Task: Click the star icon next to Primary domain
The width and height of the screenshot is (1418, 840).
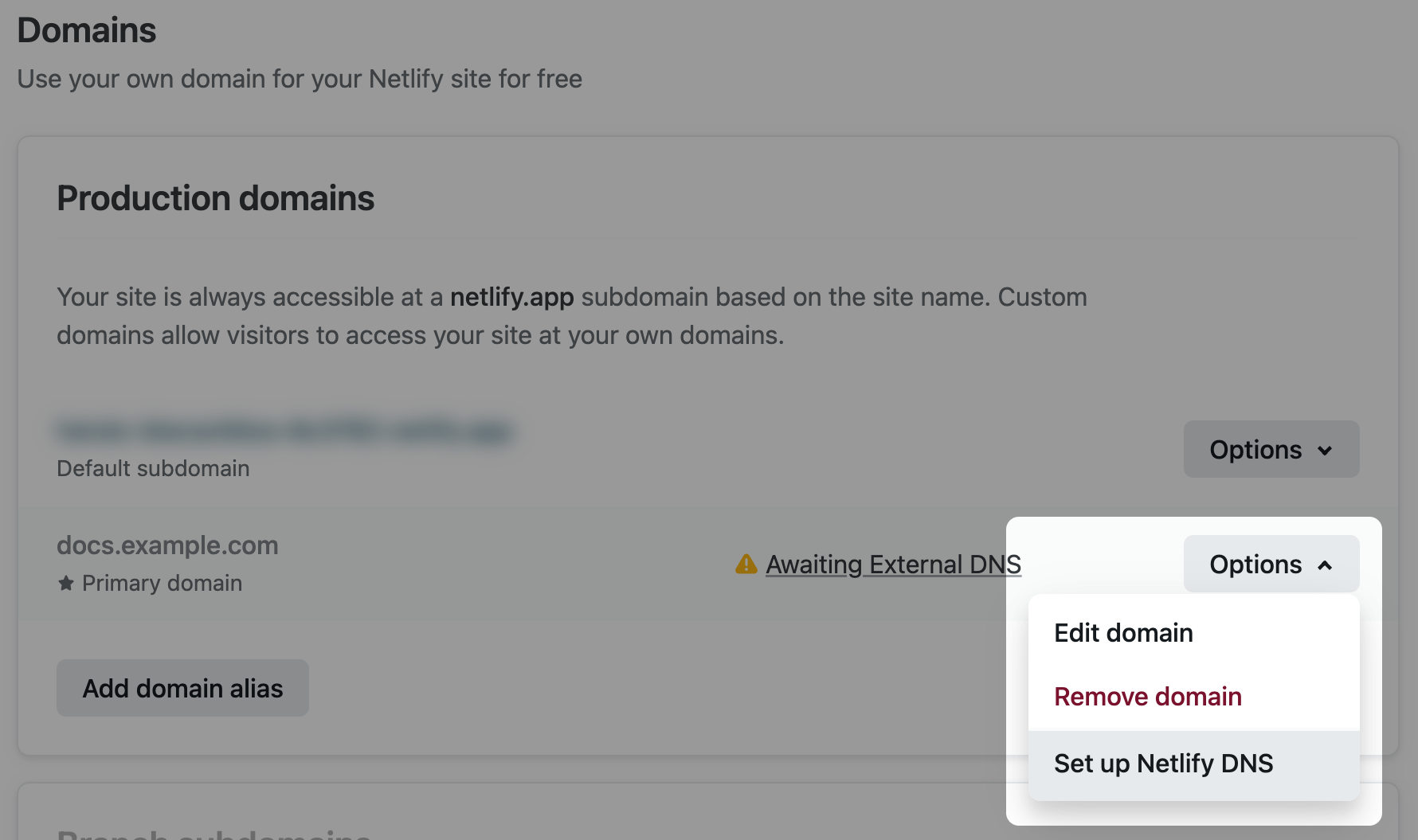Action: tap(66, 584)
